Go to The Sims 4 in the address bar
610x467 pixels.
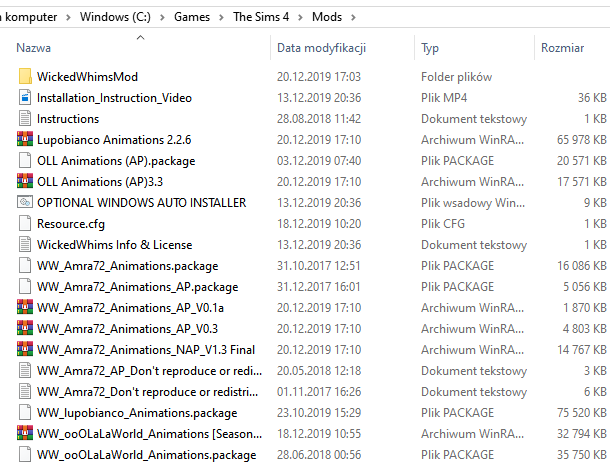(x=261, y=17)
